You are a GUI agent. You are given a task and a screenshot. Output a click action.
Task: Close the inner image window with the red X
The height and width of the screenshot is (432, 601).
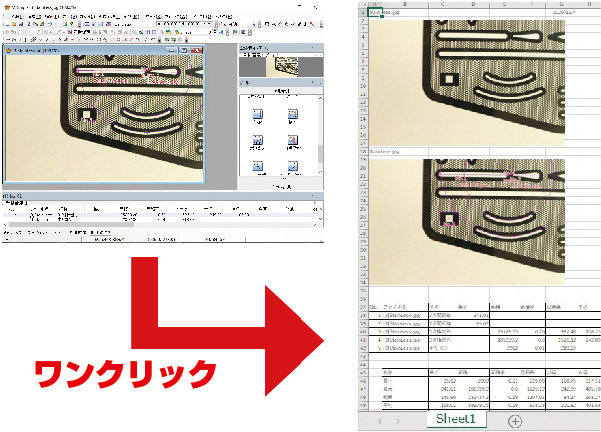click(198, 50)
